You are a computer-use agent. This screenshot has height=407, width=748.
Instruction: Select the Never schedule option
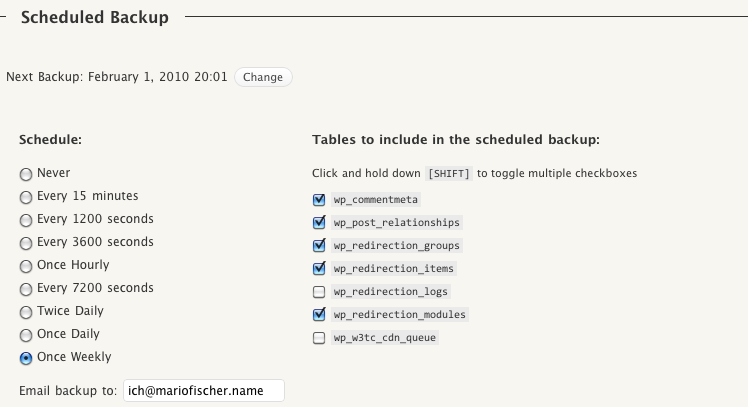(x=26, y=174)
